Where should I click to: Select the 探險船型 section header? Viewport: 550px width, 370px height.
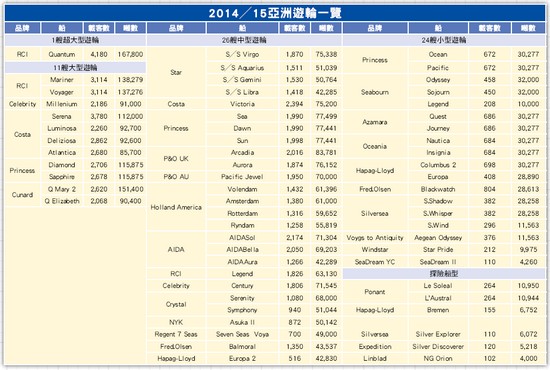(444, 274)
